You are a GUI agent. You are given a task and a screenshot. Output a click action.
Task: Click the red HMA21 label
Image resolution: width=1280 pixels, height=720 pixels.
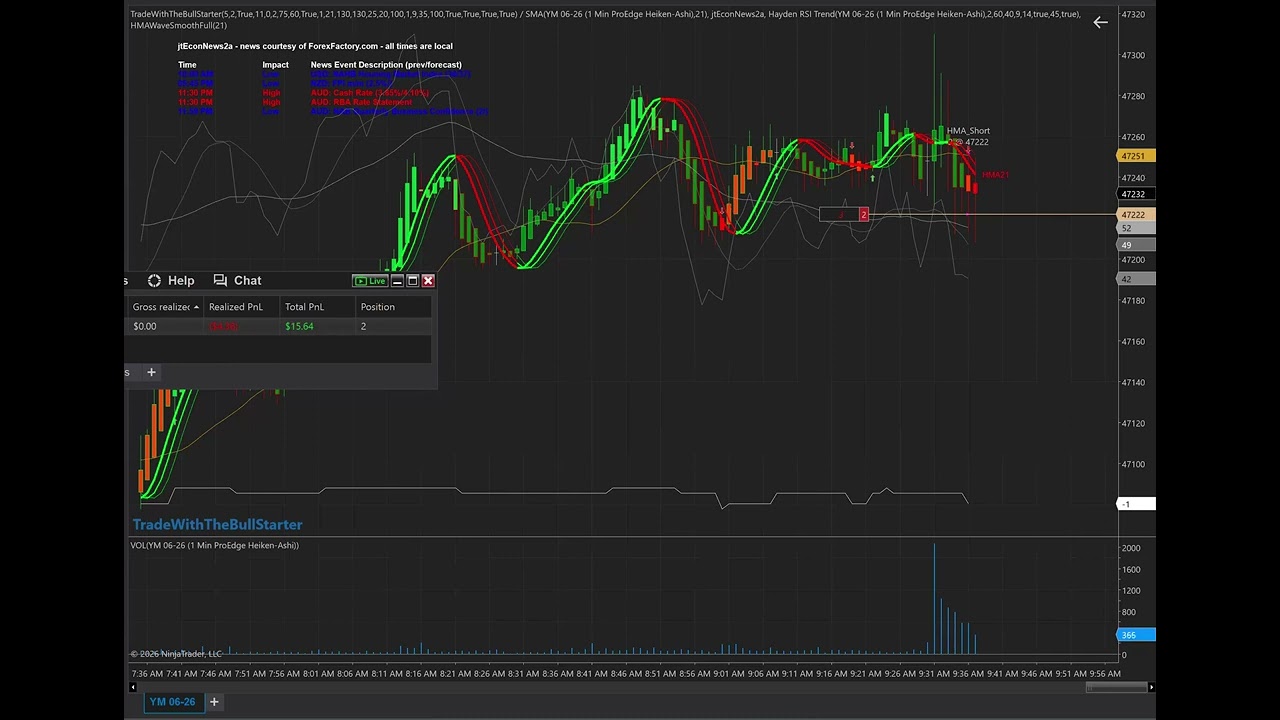pos(995,175)
